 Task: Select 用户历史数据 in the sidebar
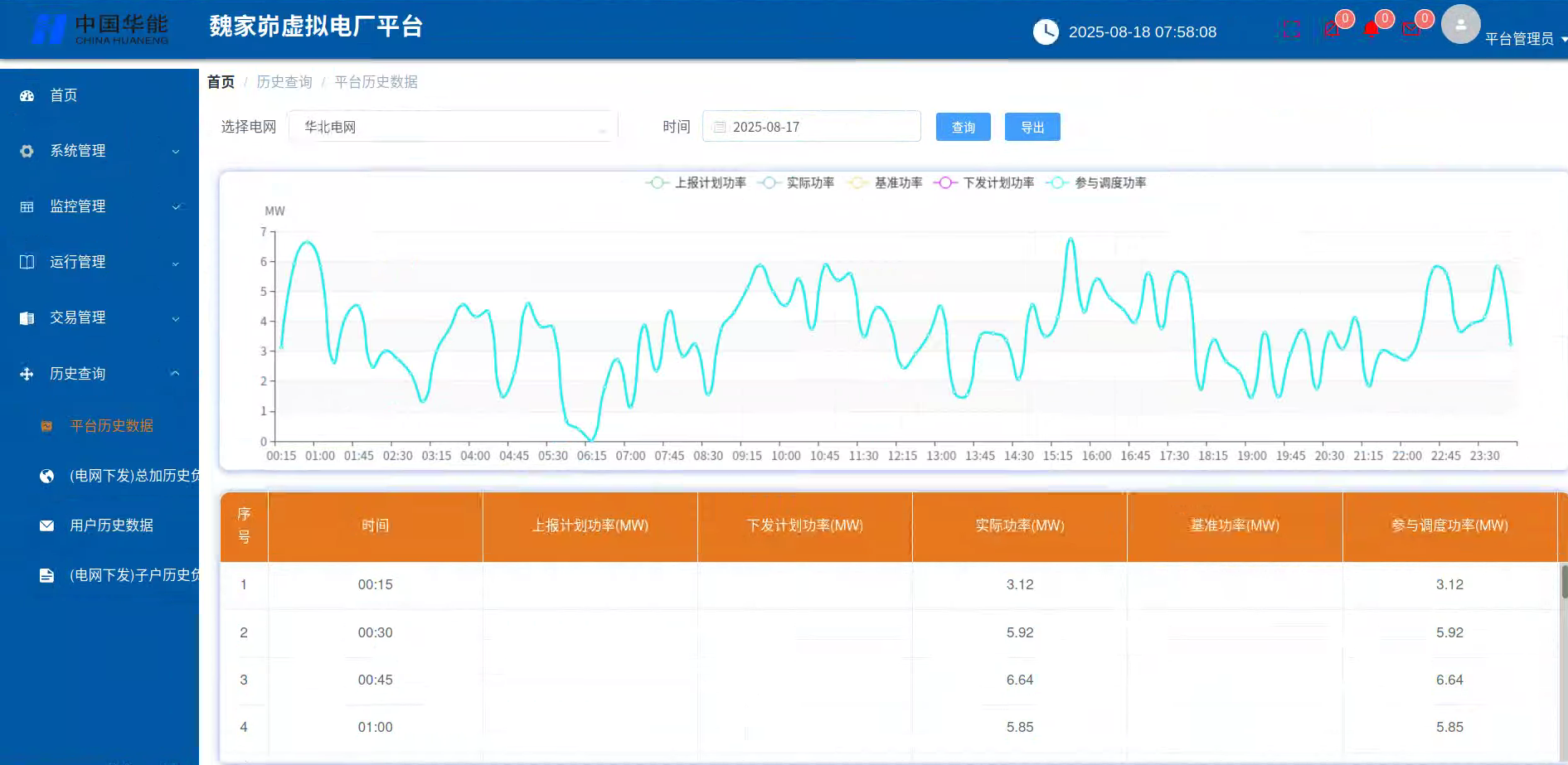[112, 525]
